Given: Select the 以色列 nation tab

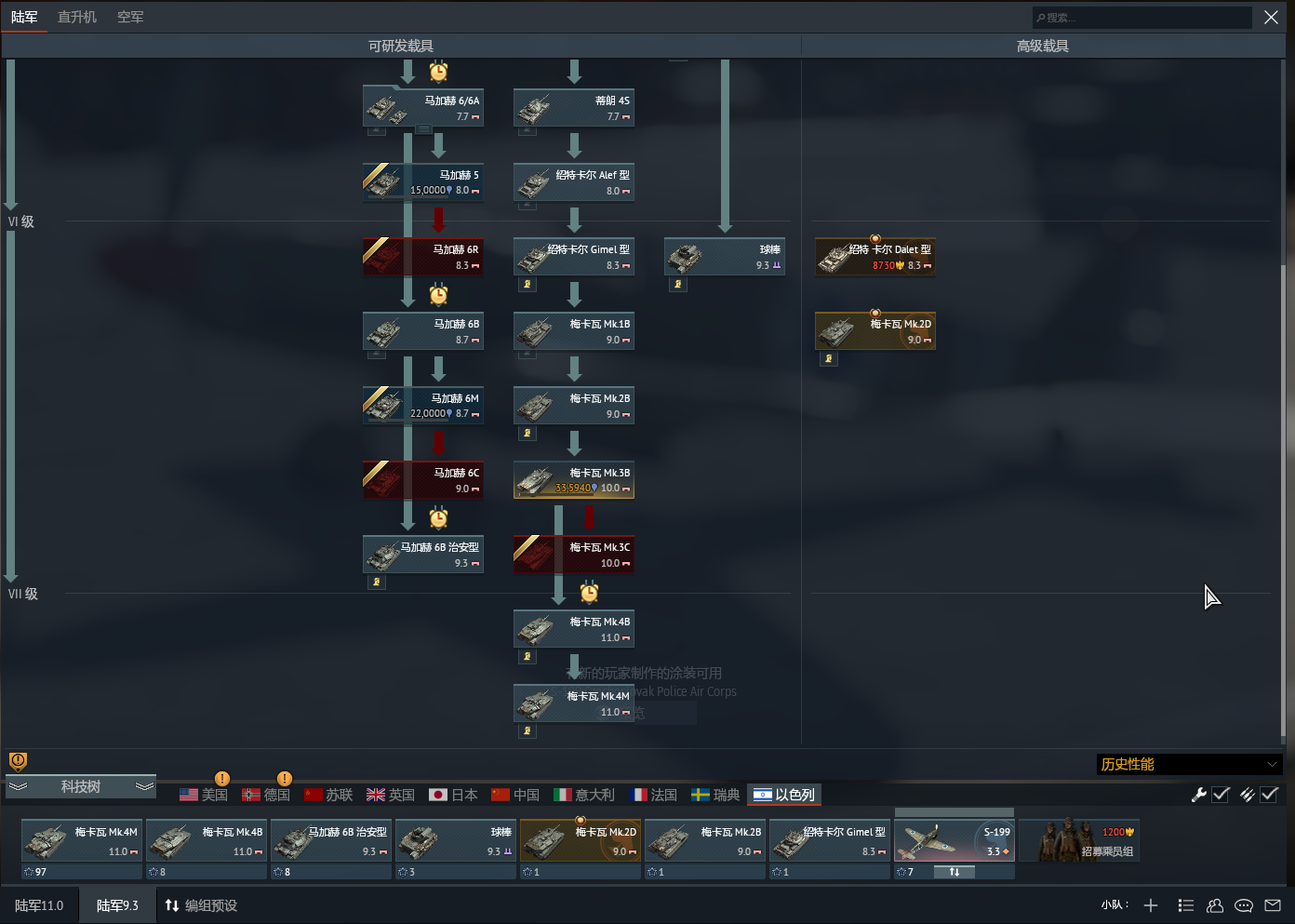Looking at the screenshot, I should [784, 795].
